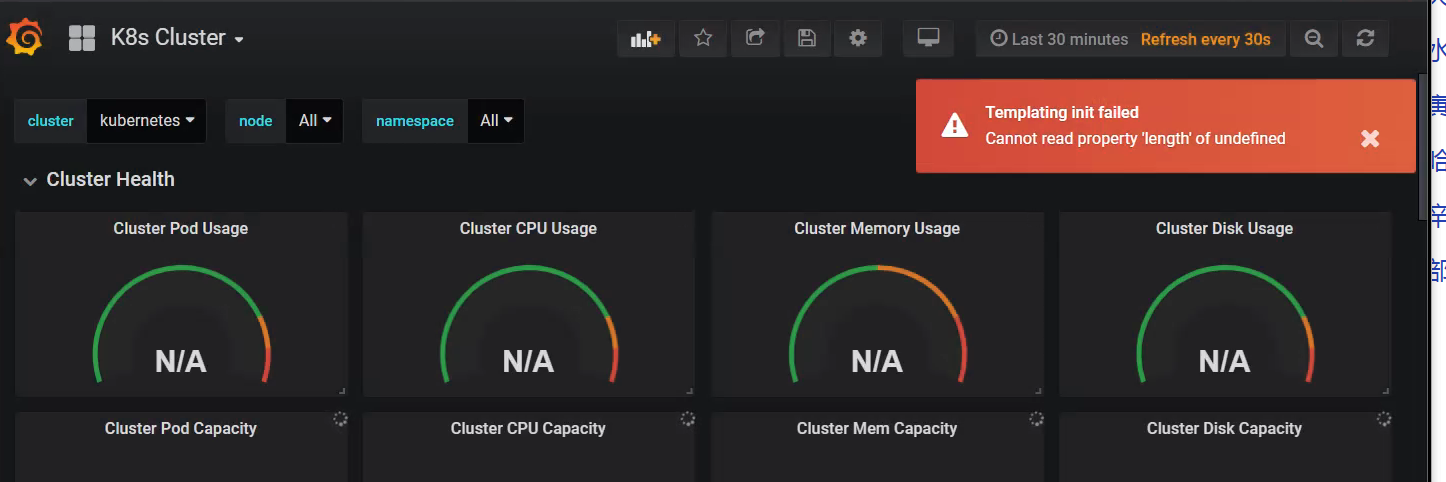
Task: Click the Cluster CPU Usage gauge
Action: 528,324
